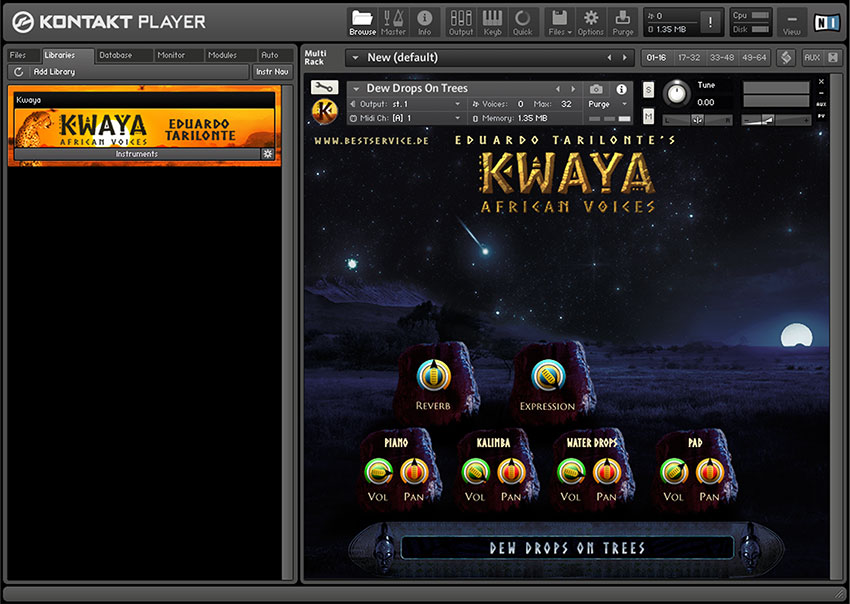This screenshot has height=604, width=850.
Task: Switch to the Monitor tab
Action: click(171, 55)
